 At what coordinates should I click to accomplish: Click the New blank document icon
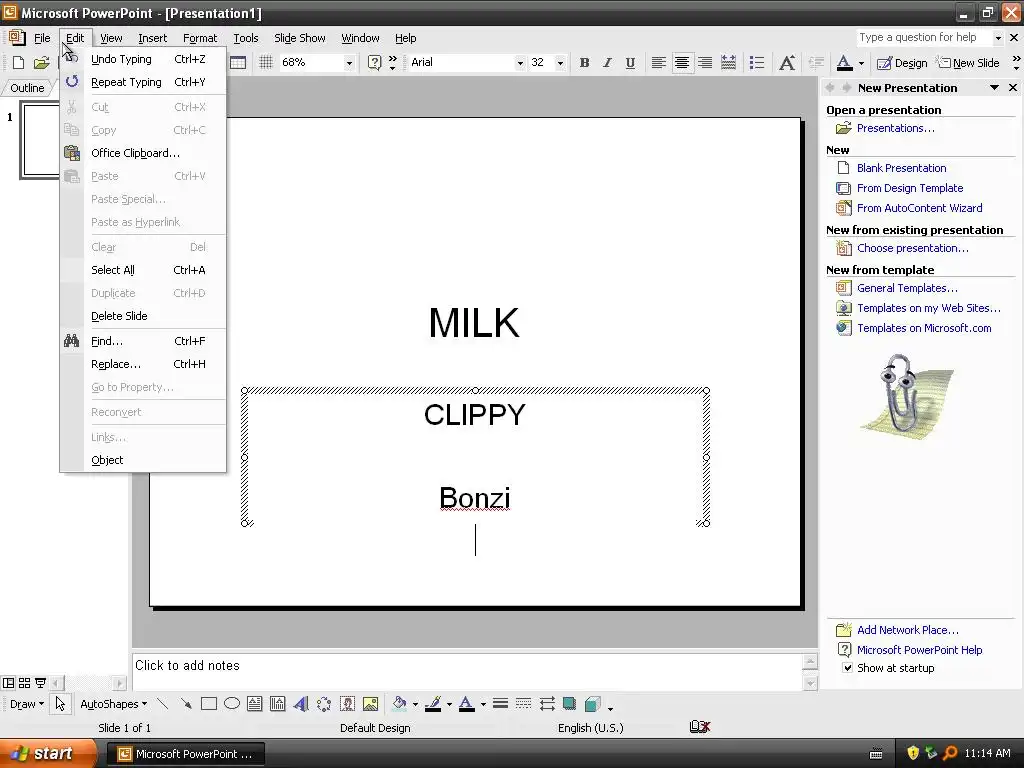coord(18,63)
